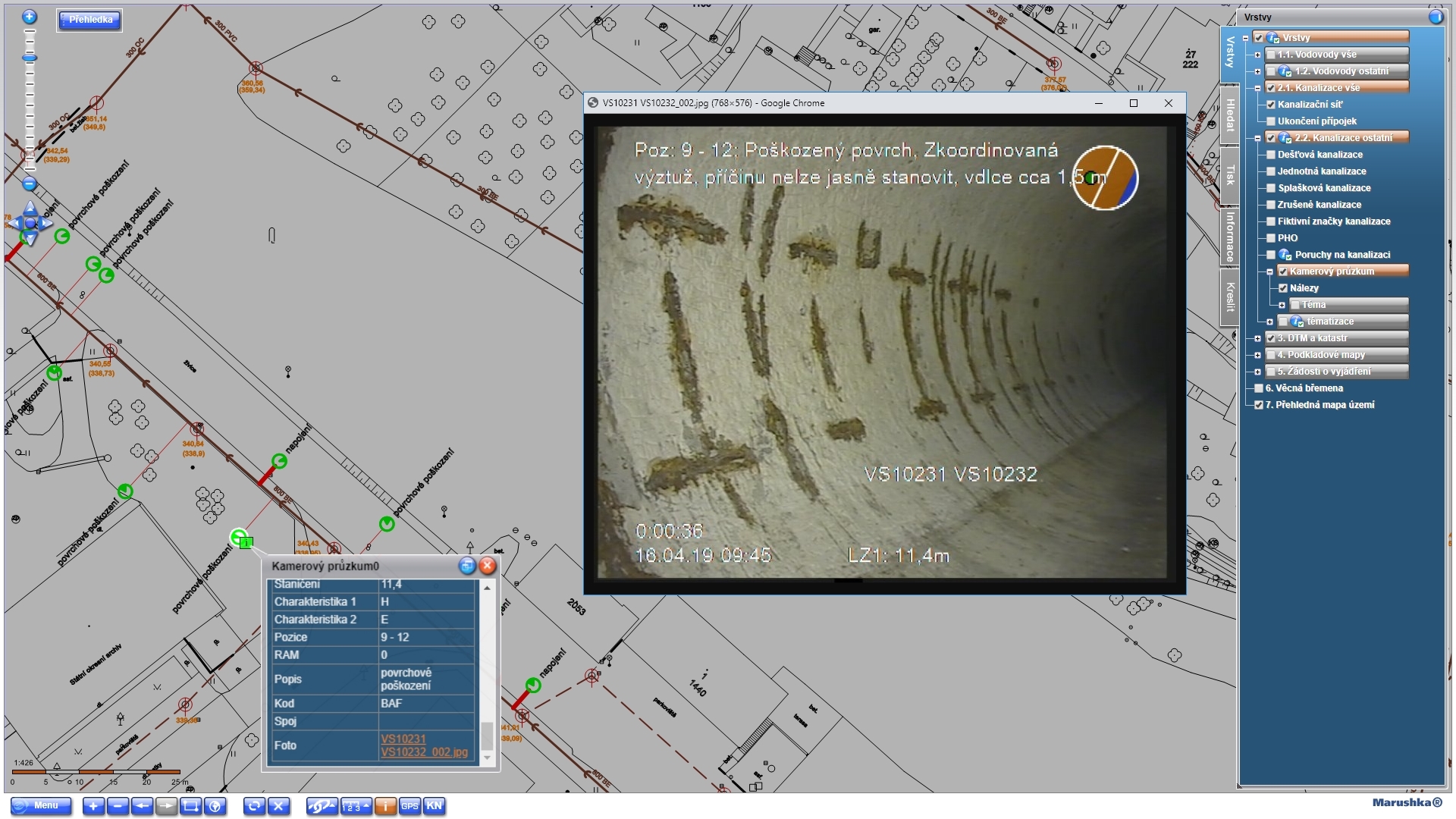Open the Tisk side tab
1456x819 pixels.
coord(1229,175)
